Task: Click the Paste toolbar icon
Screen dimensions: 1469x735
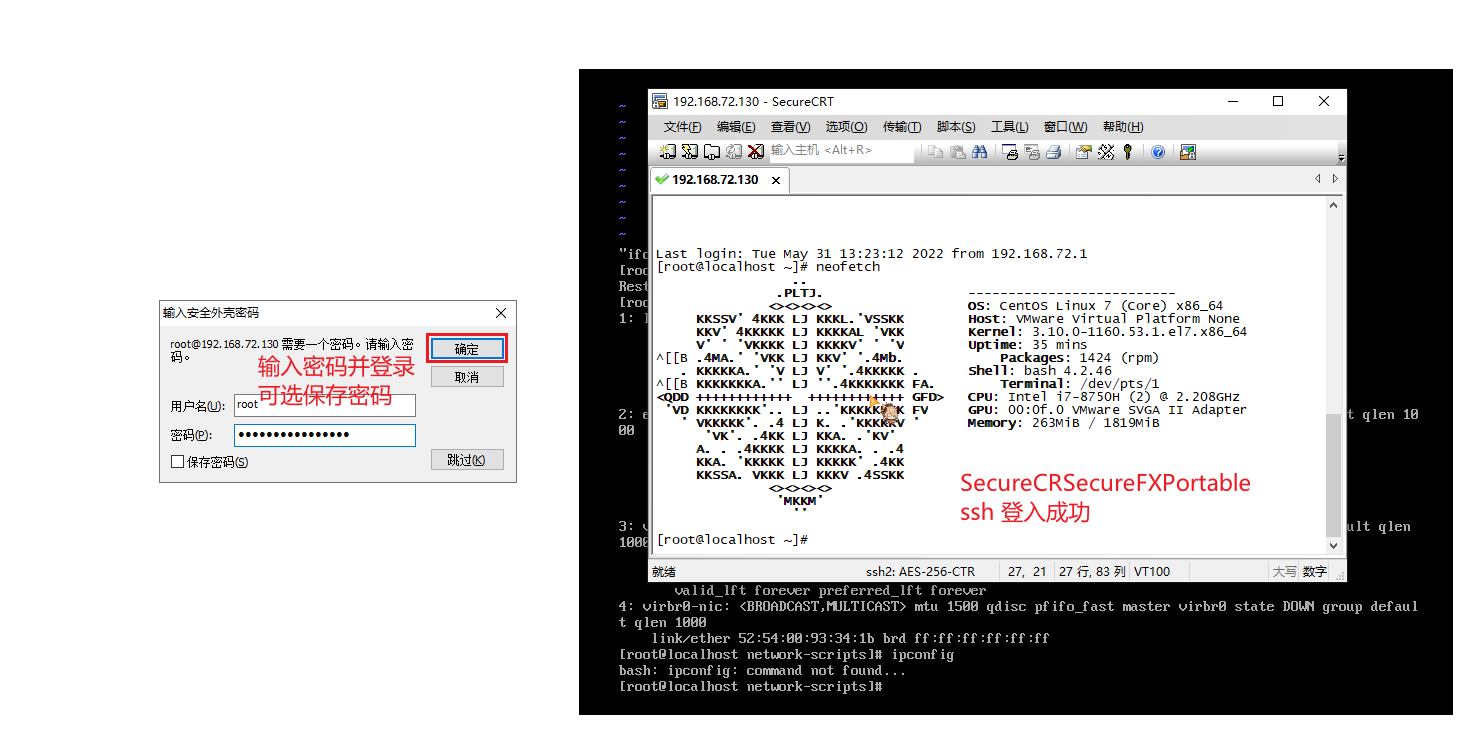Action: tap(958, 151)
